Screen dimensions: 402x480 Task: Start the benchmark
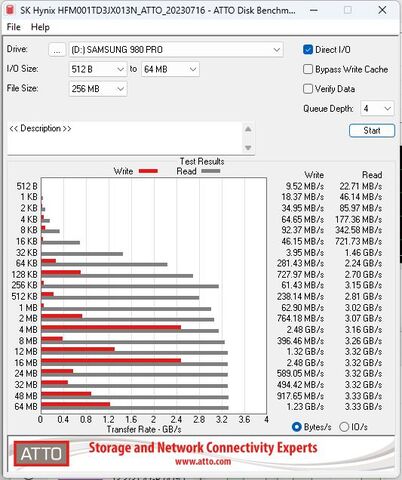point(372,131)
